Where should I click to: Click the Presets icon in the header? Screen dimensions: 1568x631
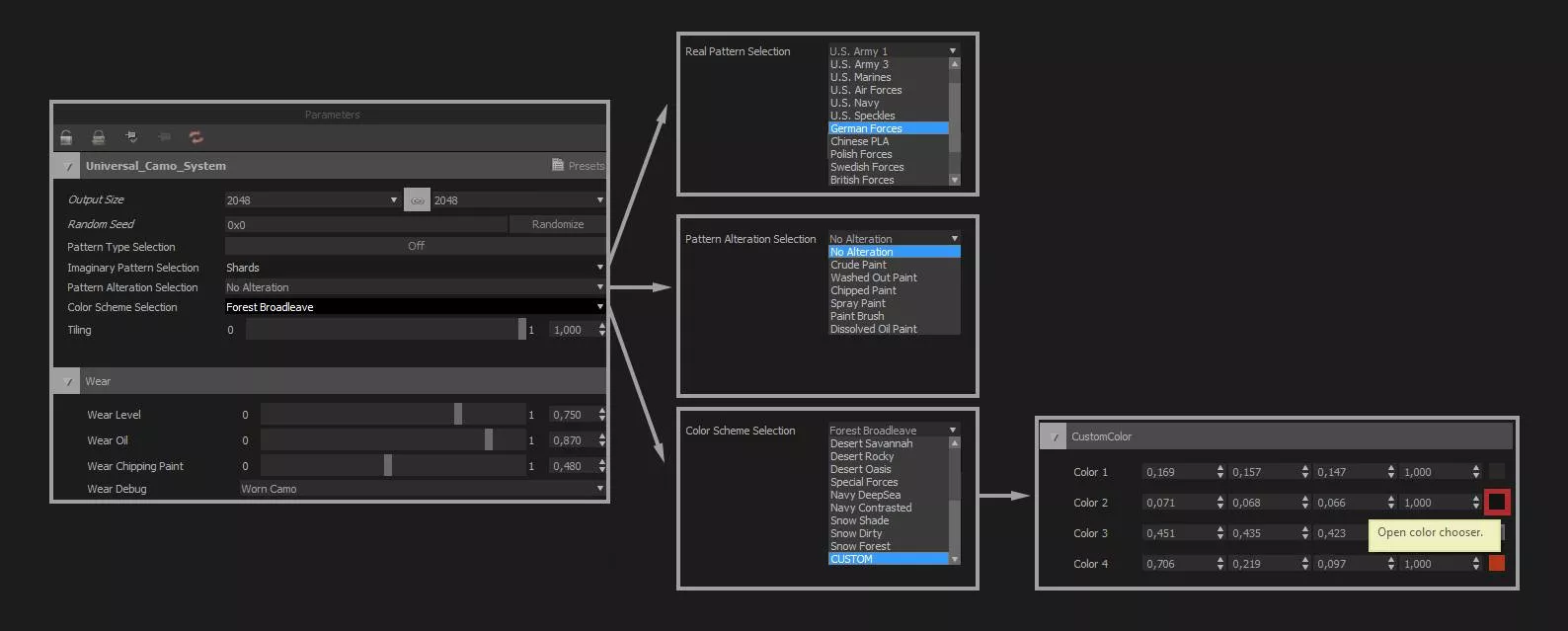pyautogui.click(x=558, y=166)
